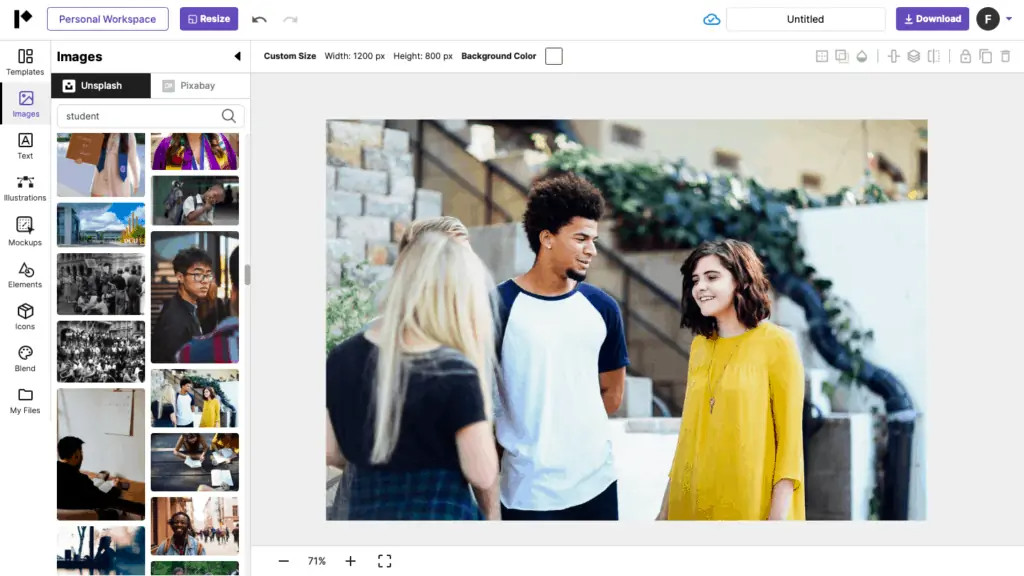Switch to the Unsplash tab
The image size is (1024, 576).
tap(100, 86)
